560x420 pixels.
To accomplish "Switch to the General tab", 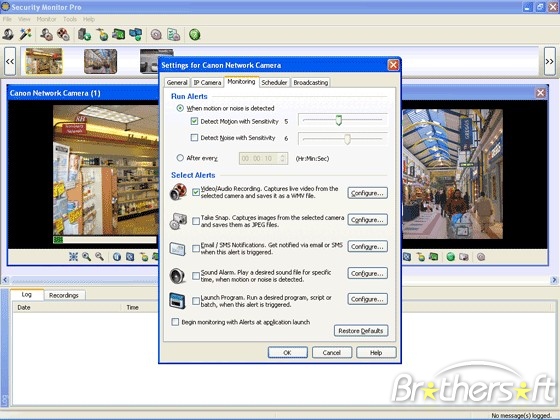I will [177, 82].
